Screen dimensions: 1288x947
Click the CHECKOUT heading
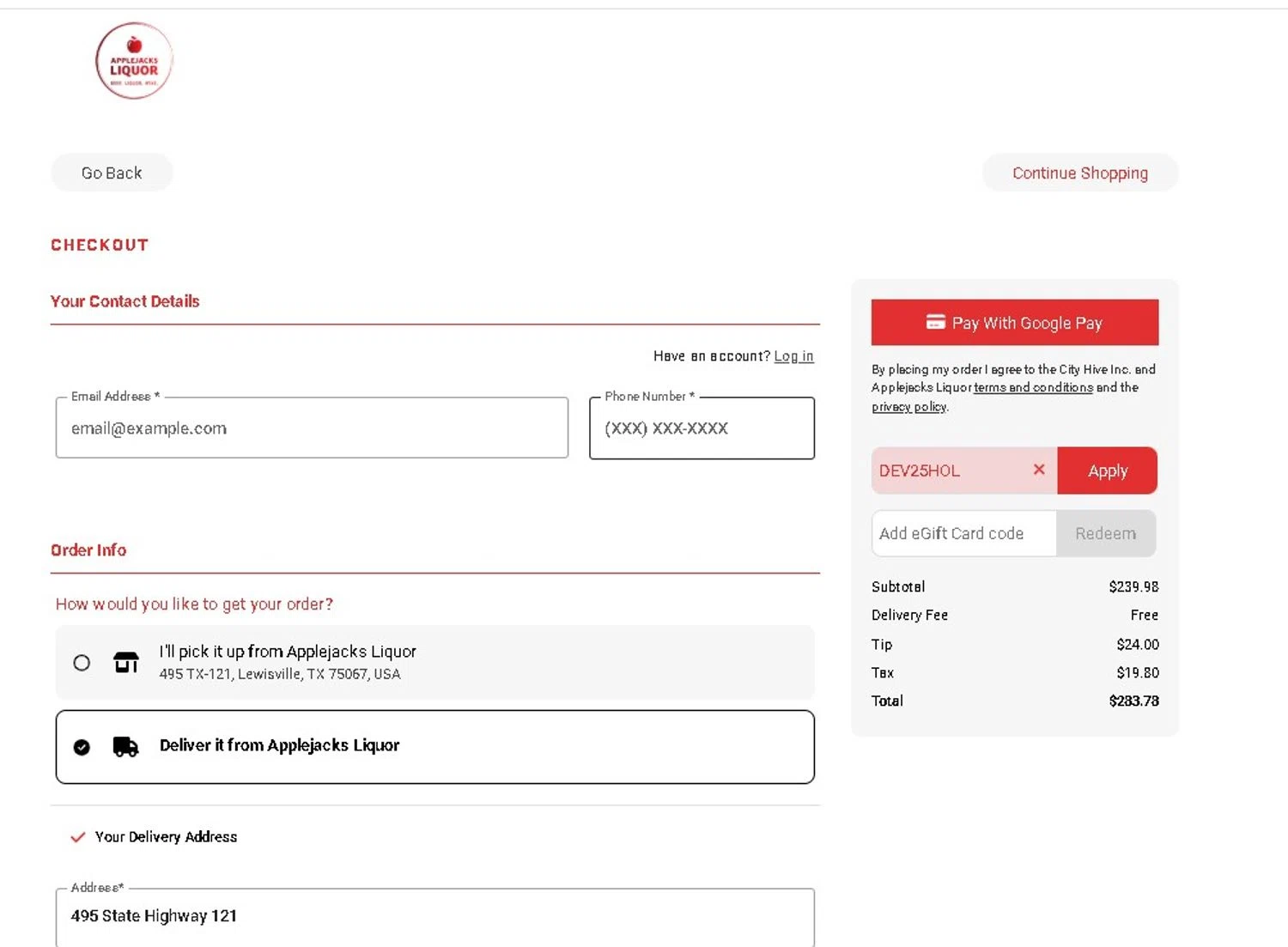100,245
